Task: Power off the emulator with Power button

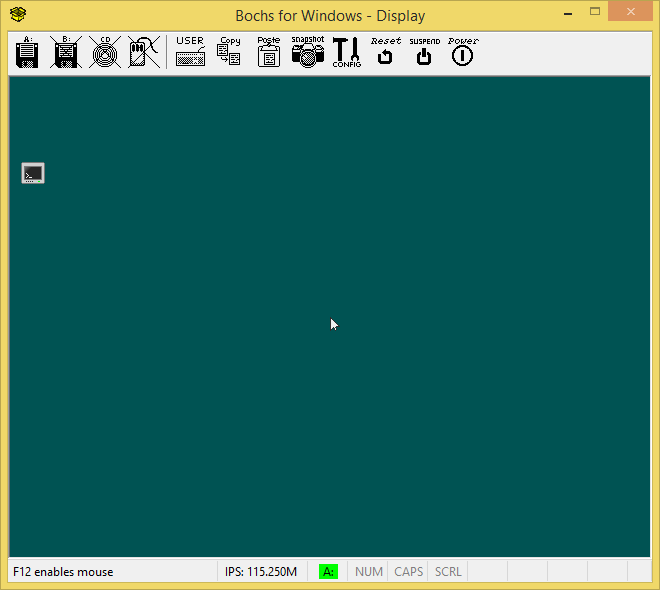Action: tap(462, 53)
